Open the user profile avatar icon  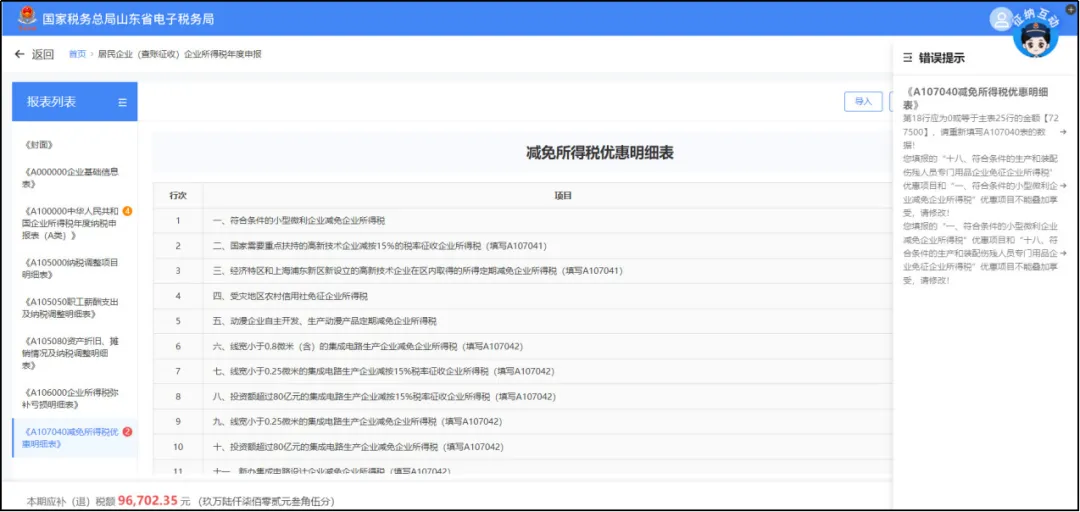click(x=999, y=19)
